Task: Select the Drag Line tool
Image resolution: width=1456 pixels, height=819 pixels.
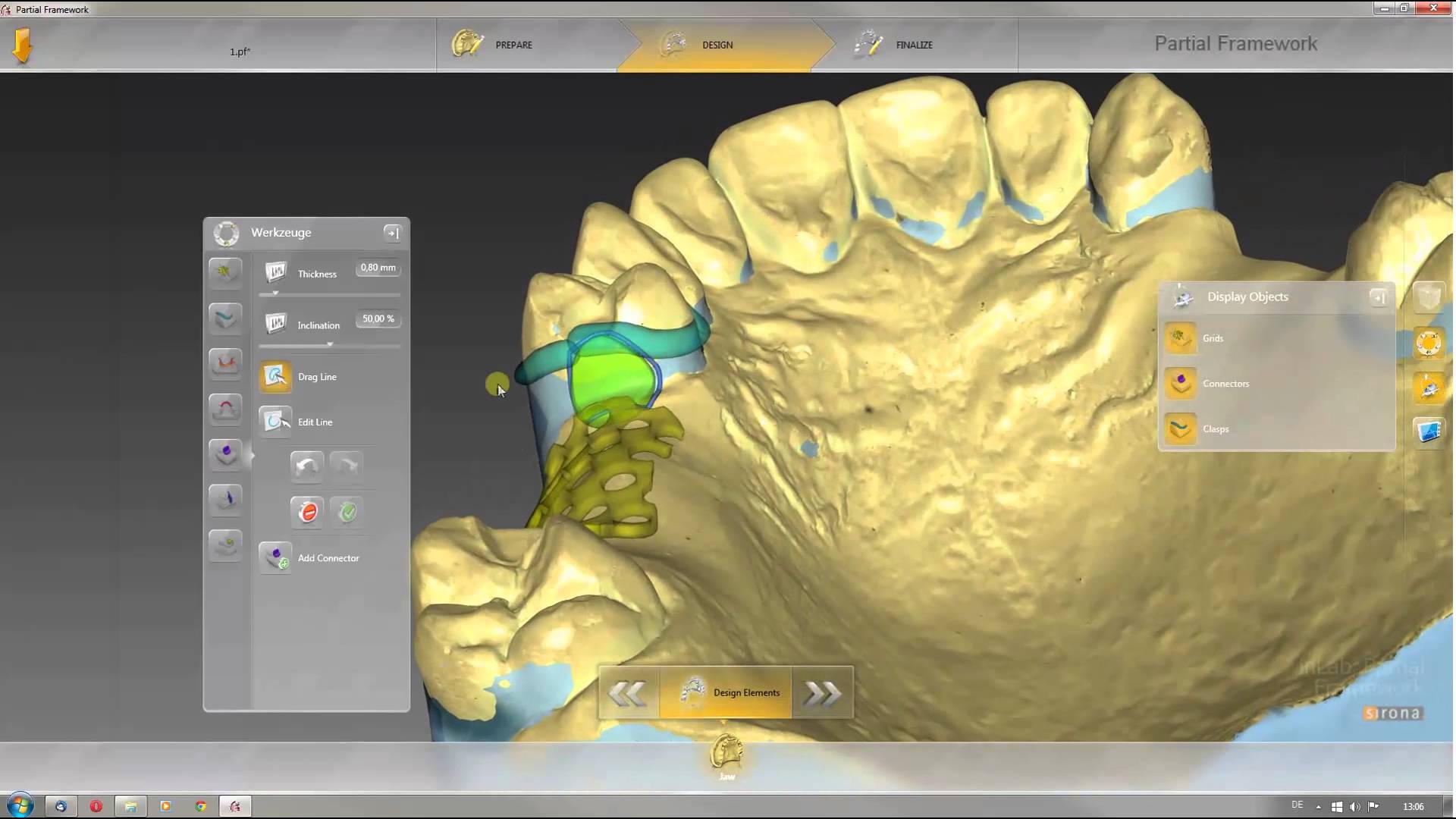Action: [x=275, y=377]
